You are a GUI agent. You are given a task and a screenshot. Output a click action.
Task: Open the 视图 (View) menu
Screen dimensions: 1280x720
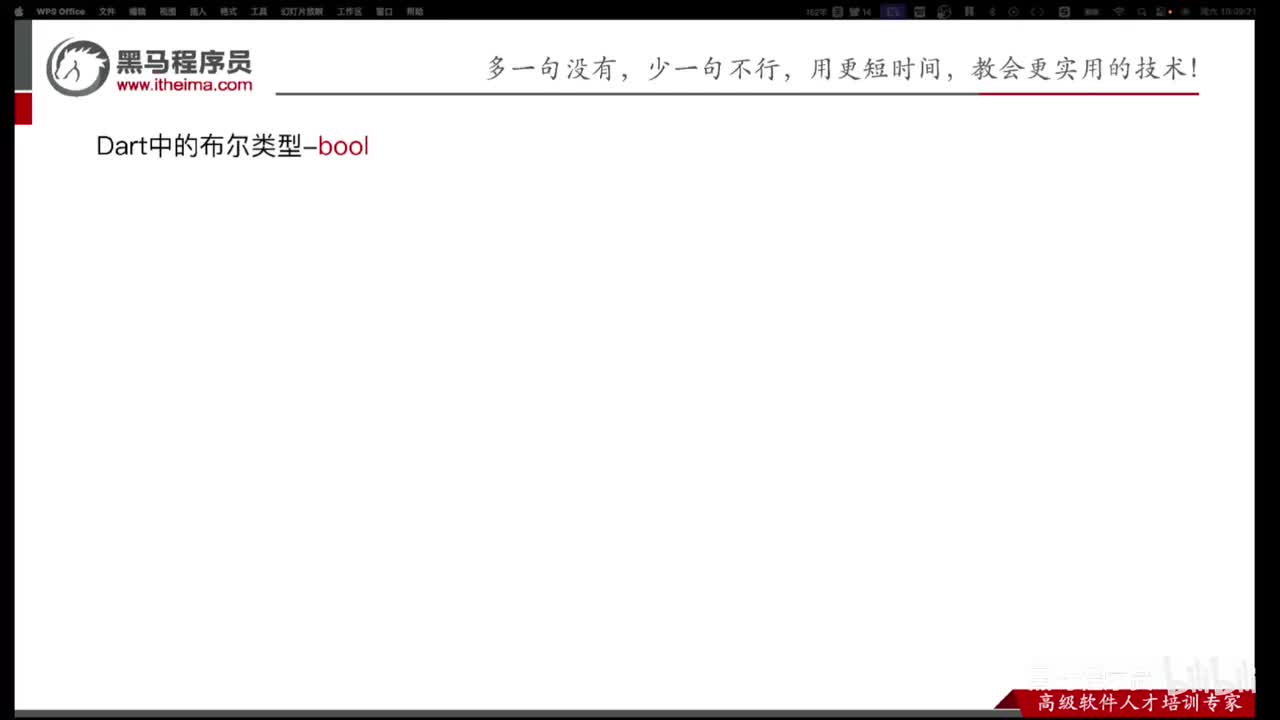167,11
